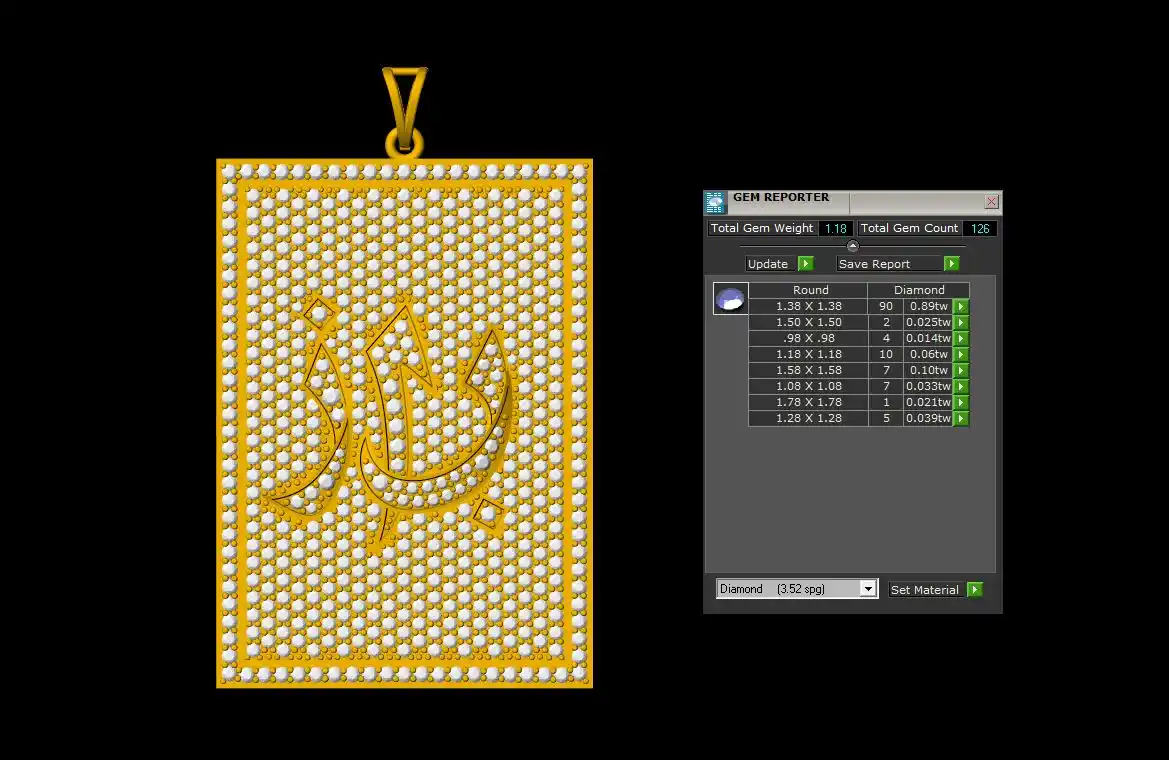Click green arrow for .98 X .98 row
The image size is (1169, 760).
coord(961,339)
